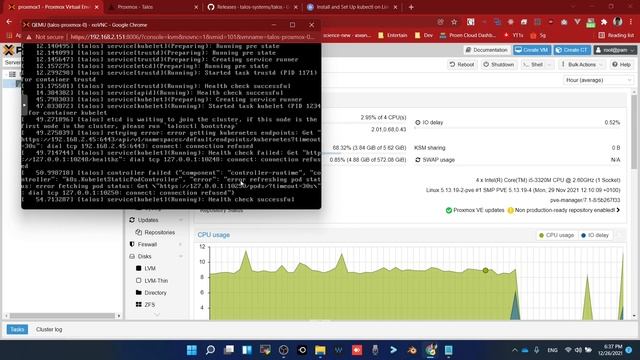Open Blender from the taskbar
Viewport: 640px width, 360px height.
pos(411,350)
